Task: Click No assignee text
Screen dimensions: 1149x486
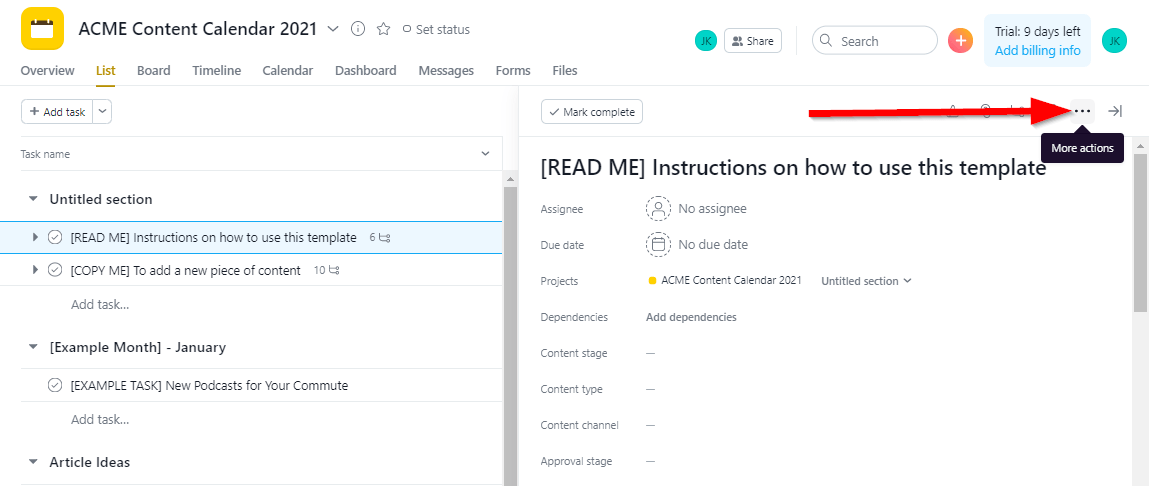Action: (x=712, y=209)
